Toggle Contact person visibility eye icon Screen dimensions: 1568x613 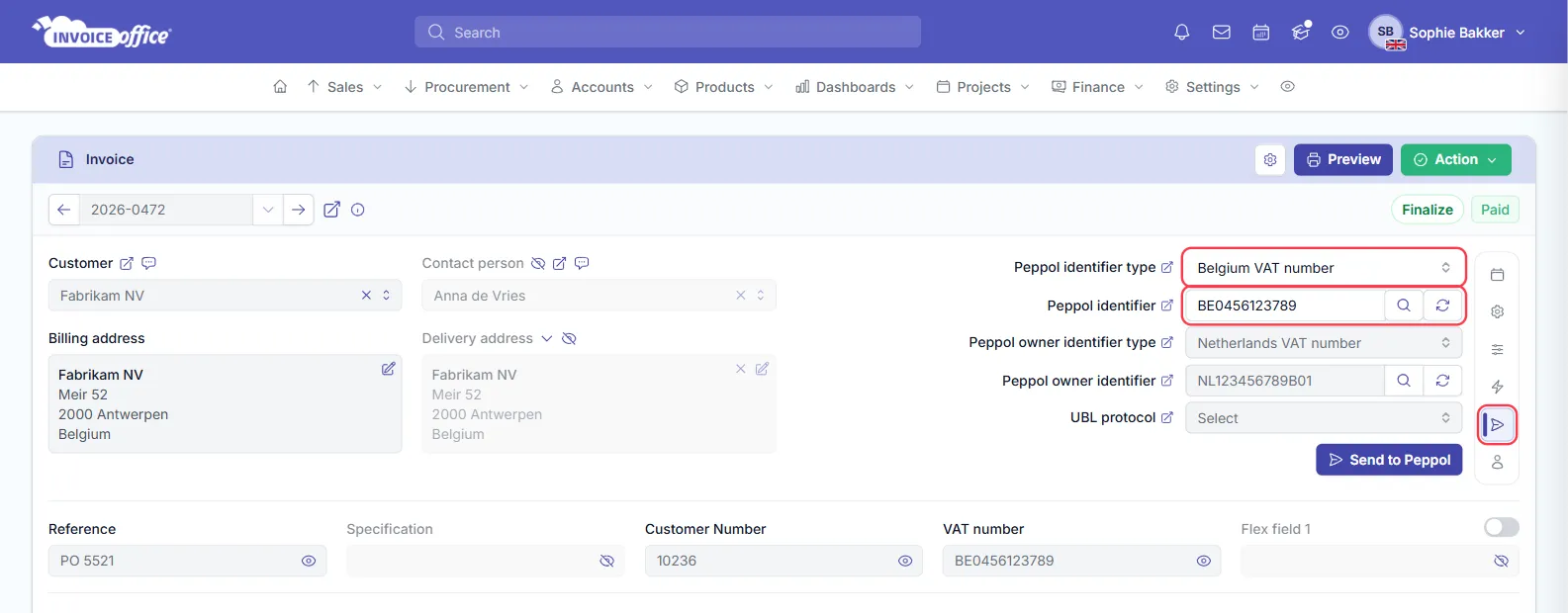[x=538, y=263]
